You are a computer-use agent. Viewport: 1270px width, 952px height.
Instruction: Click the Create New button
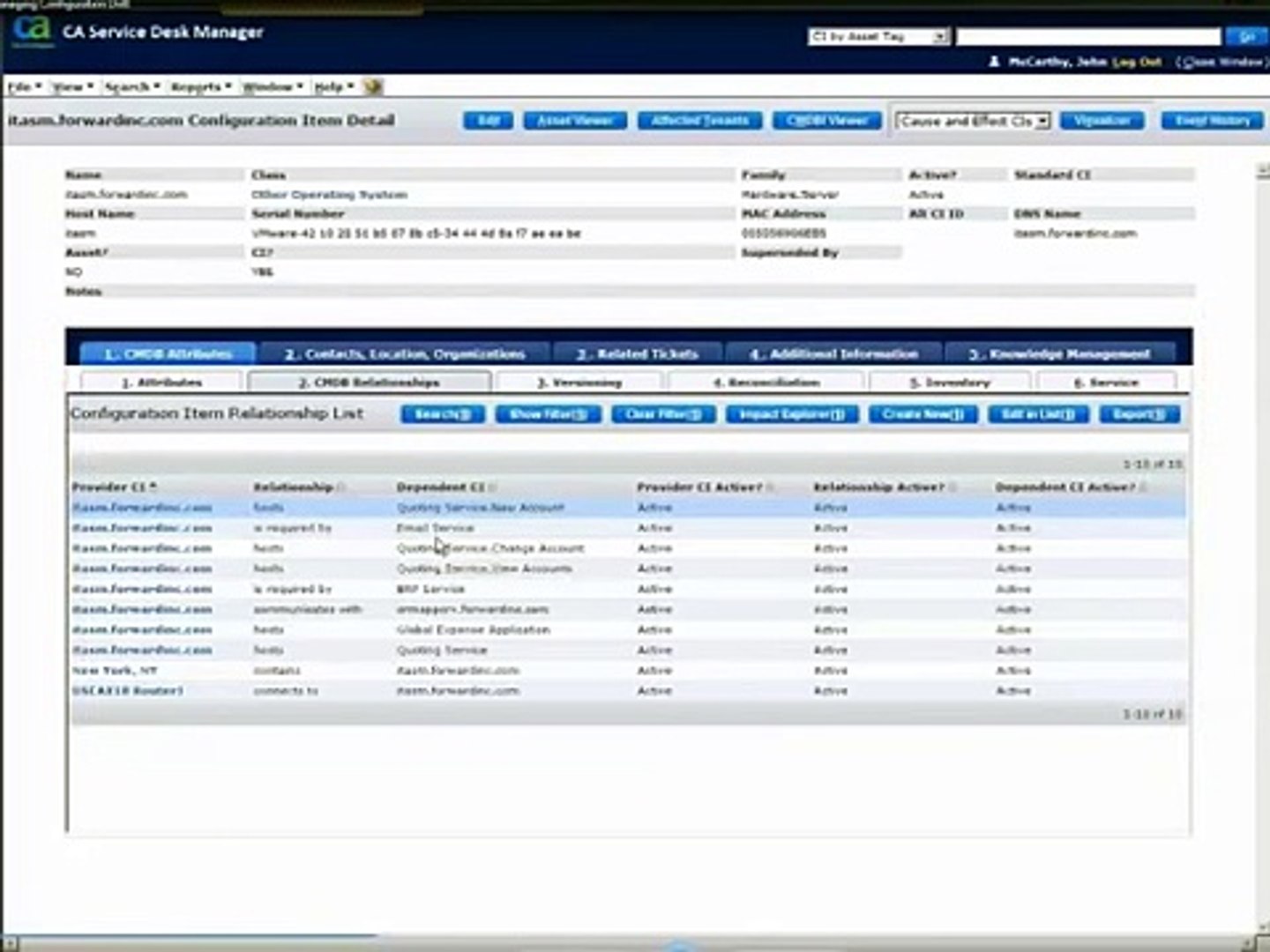click(923, 414)
